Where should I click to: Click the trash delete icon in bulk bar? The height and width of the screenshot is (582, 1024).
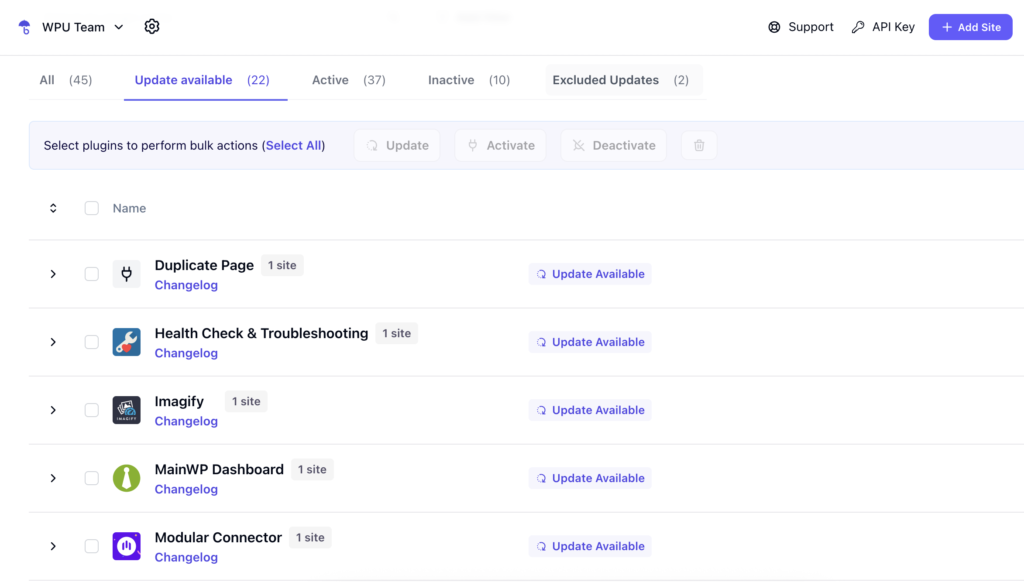tap(699, 145)
